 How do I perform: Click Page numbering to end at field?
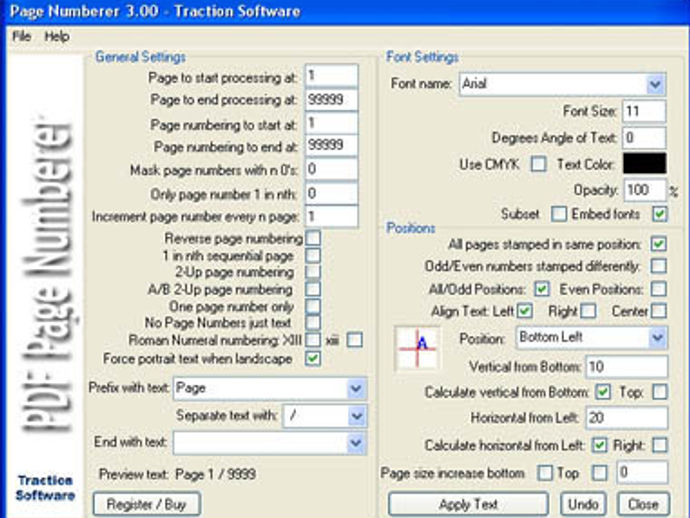coord(331,145)
